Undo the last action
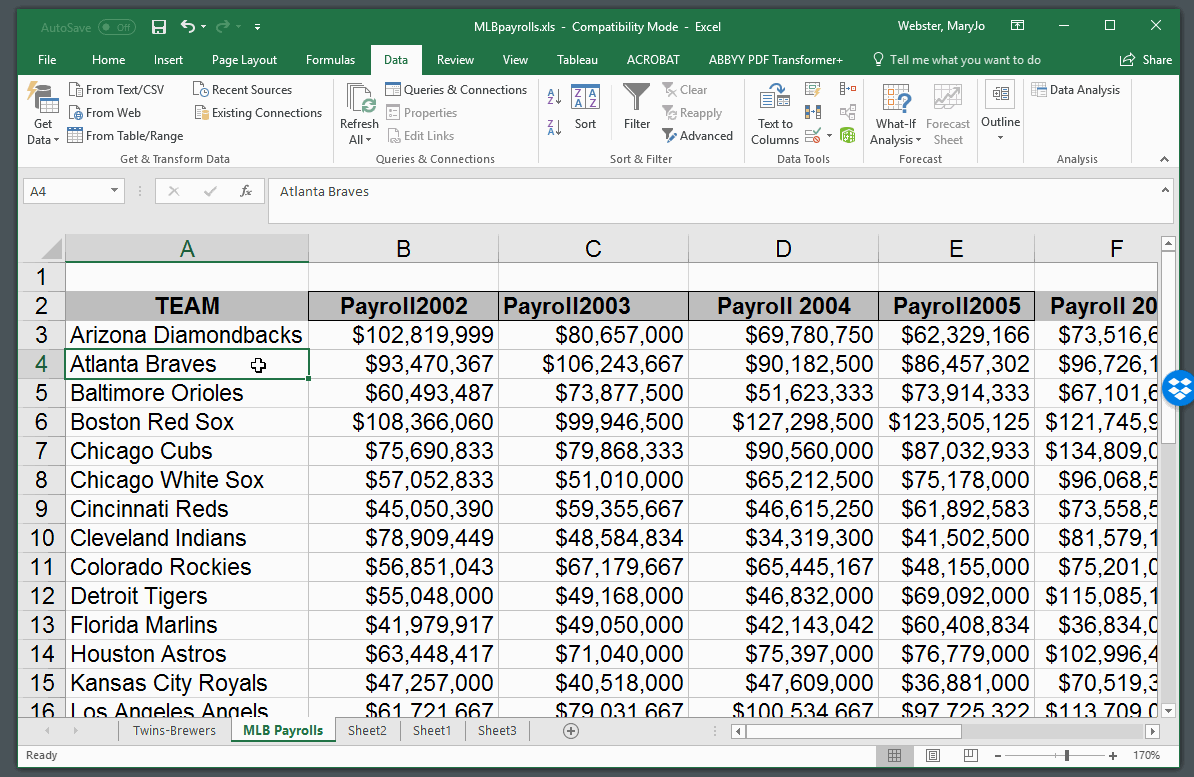Screen dimensions: 1194x777 pos(187,27)
